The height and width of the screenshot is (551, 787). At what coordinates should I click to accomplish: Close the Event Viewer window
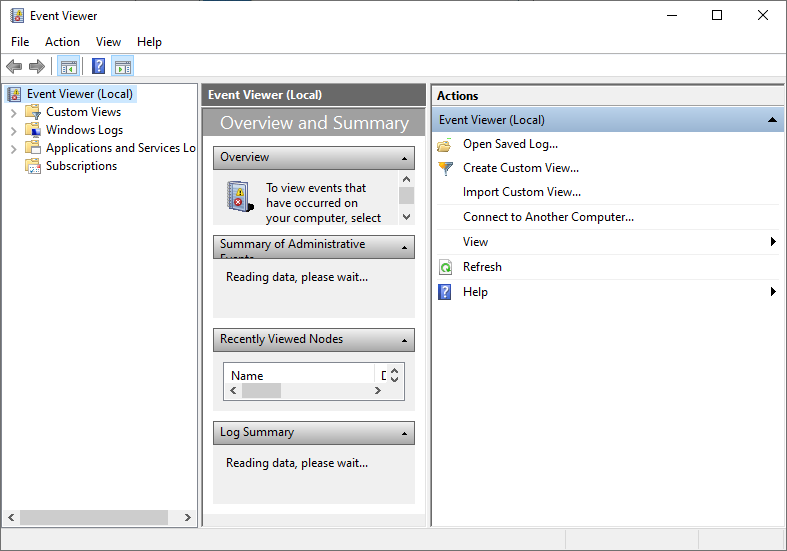tap(763, 16)
